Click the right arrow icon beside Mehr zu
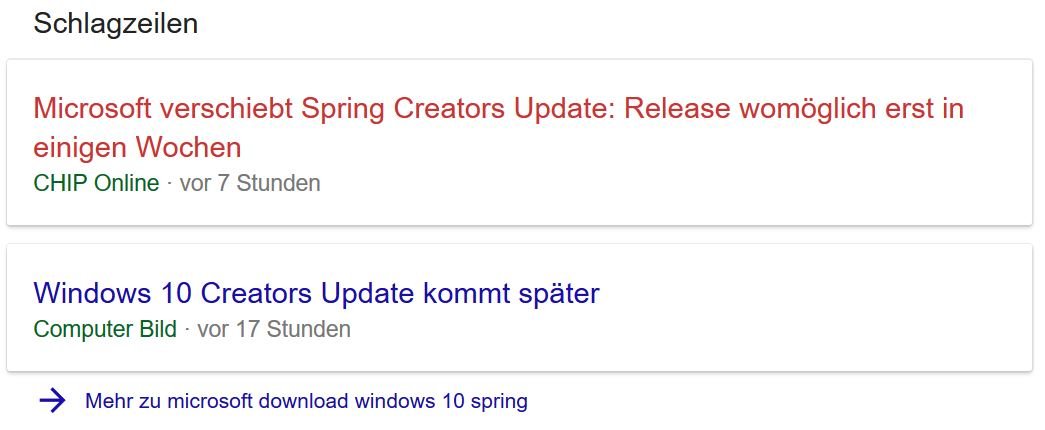The image size is (1045, 430). click(x=52, y=402)
